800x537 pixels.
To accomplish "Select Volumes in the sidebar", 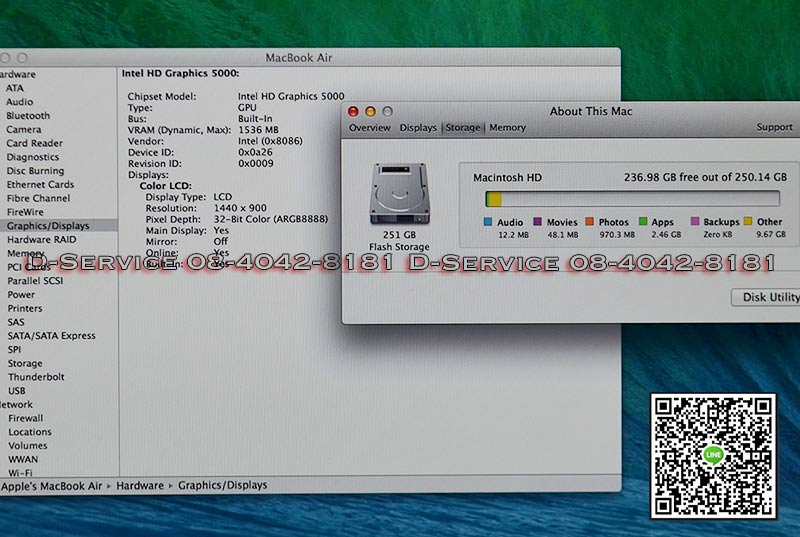I will [x=28, y=446].
